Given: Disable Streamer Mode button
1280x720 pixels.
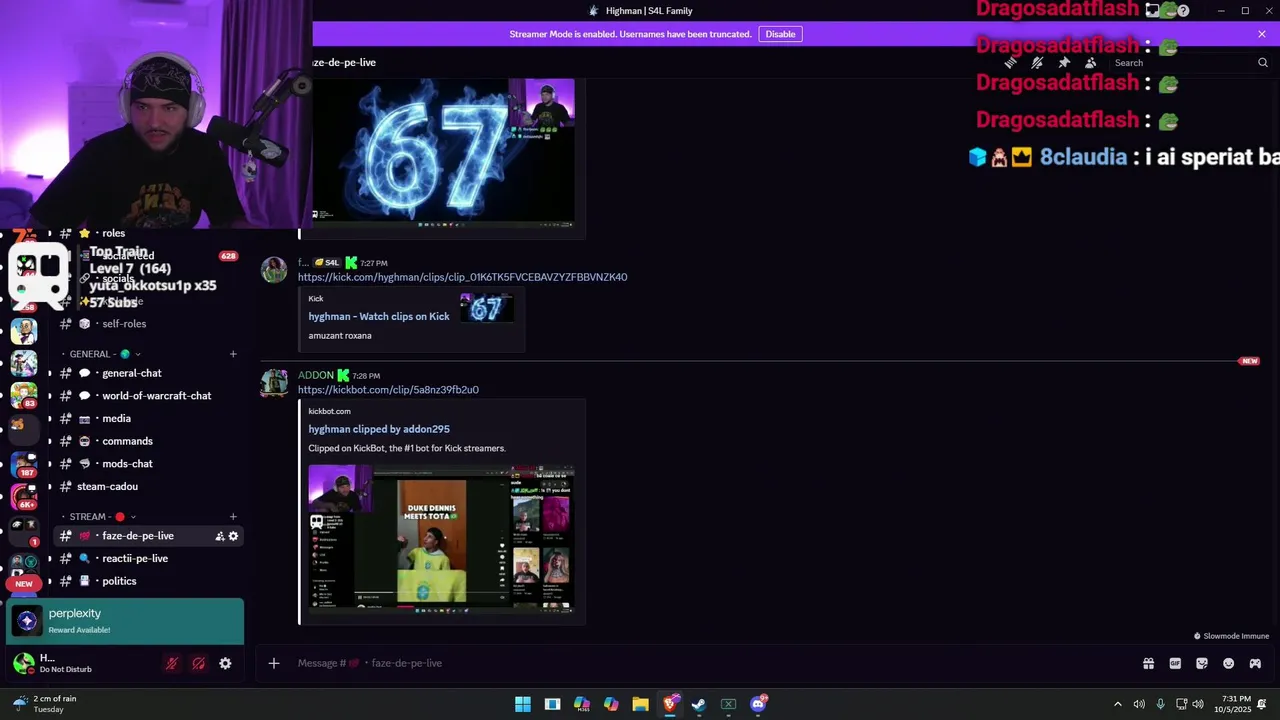Looking at the screenshot, I should tap(780, 34).
